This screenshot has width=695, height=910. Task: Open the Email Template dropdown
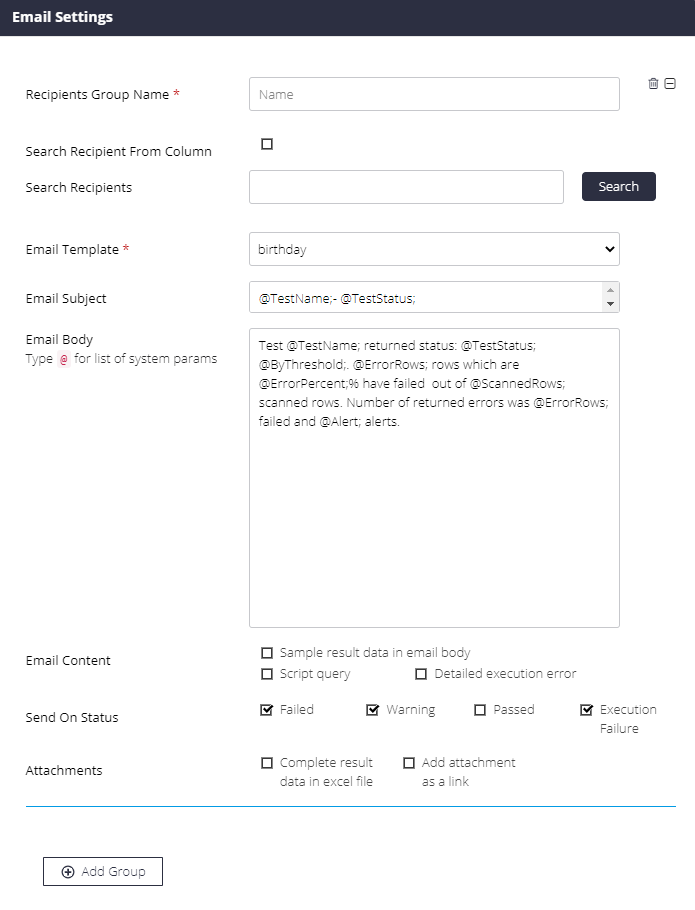[x=435, y=249]
